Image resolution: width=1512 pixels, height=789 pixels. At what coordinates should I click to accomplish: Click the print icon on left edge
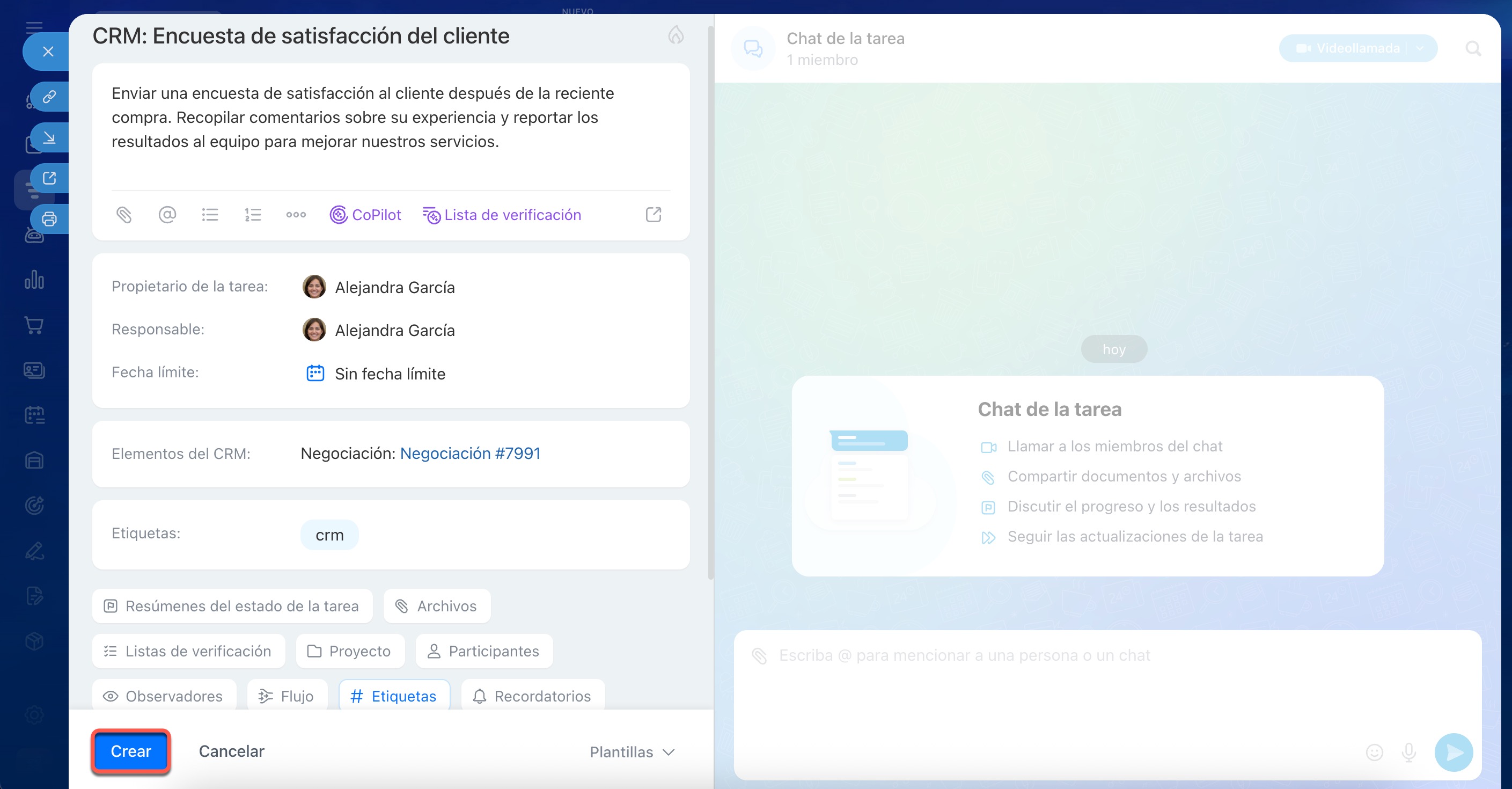tap(49, 219)
